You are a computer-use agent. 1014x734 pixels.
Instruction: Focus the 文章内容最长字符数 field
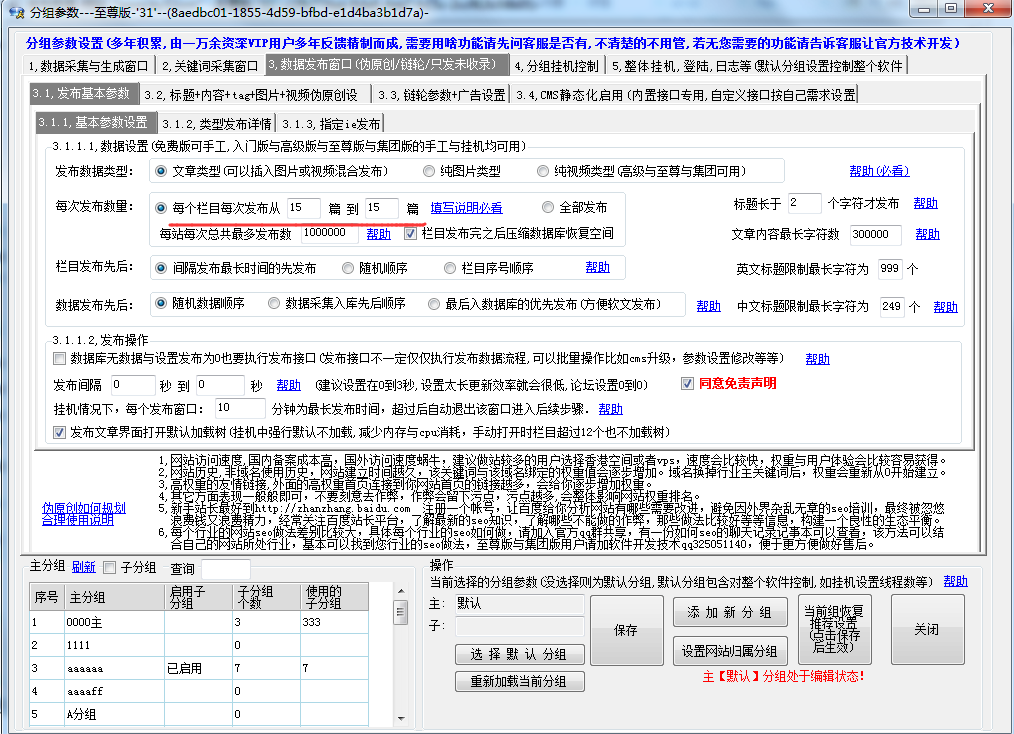coord(876,234)
